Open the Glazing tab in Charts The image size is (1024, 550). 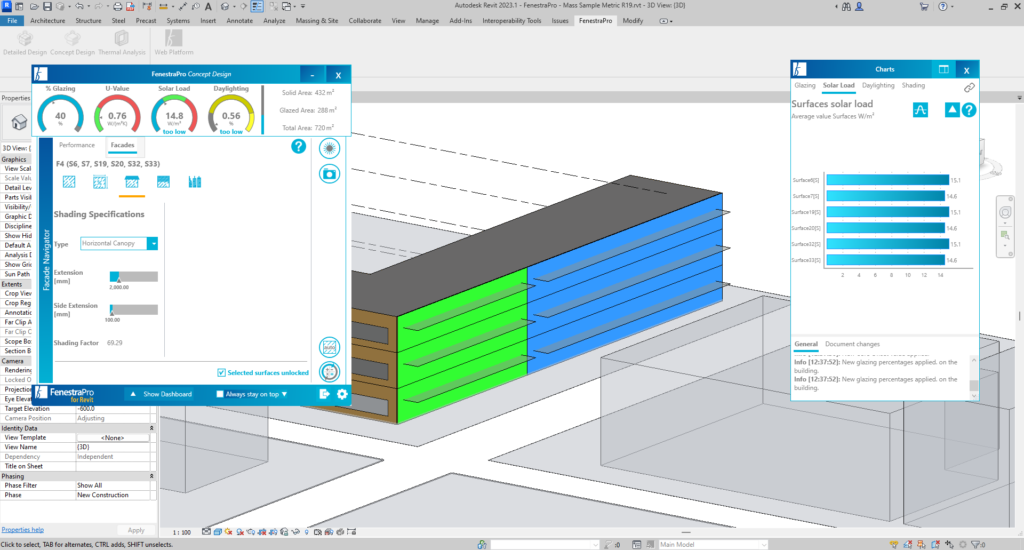point(805,86)
